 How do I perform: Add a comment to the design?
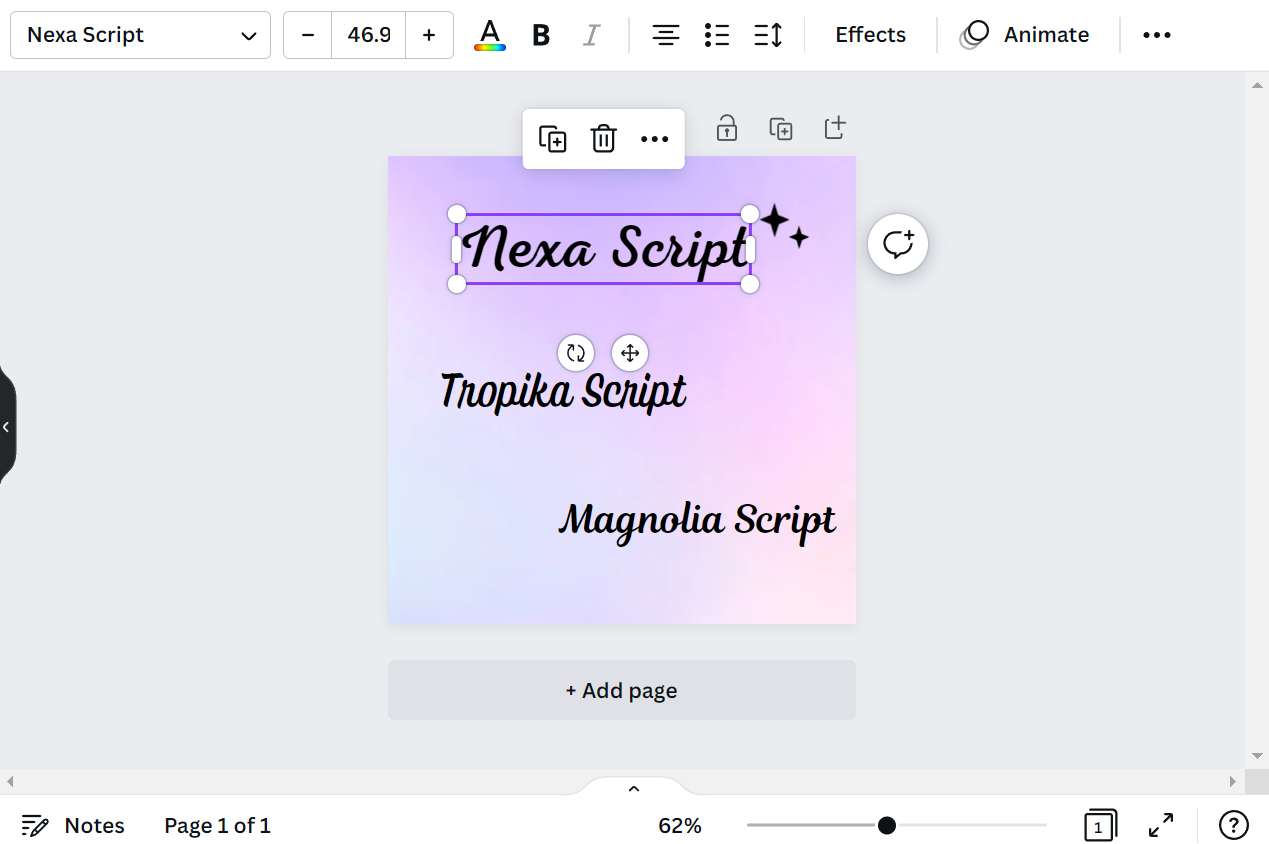tap(897, 243)
